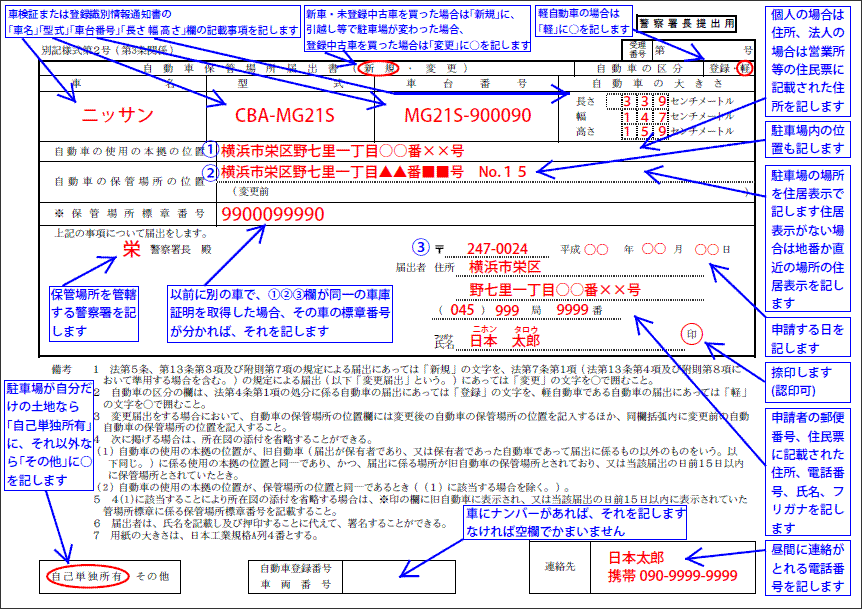862x609 pixels.
Task: Click the 車名 field containing ニッサン
Action: tap(119, 115)
